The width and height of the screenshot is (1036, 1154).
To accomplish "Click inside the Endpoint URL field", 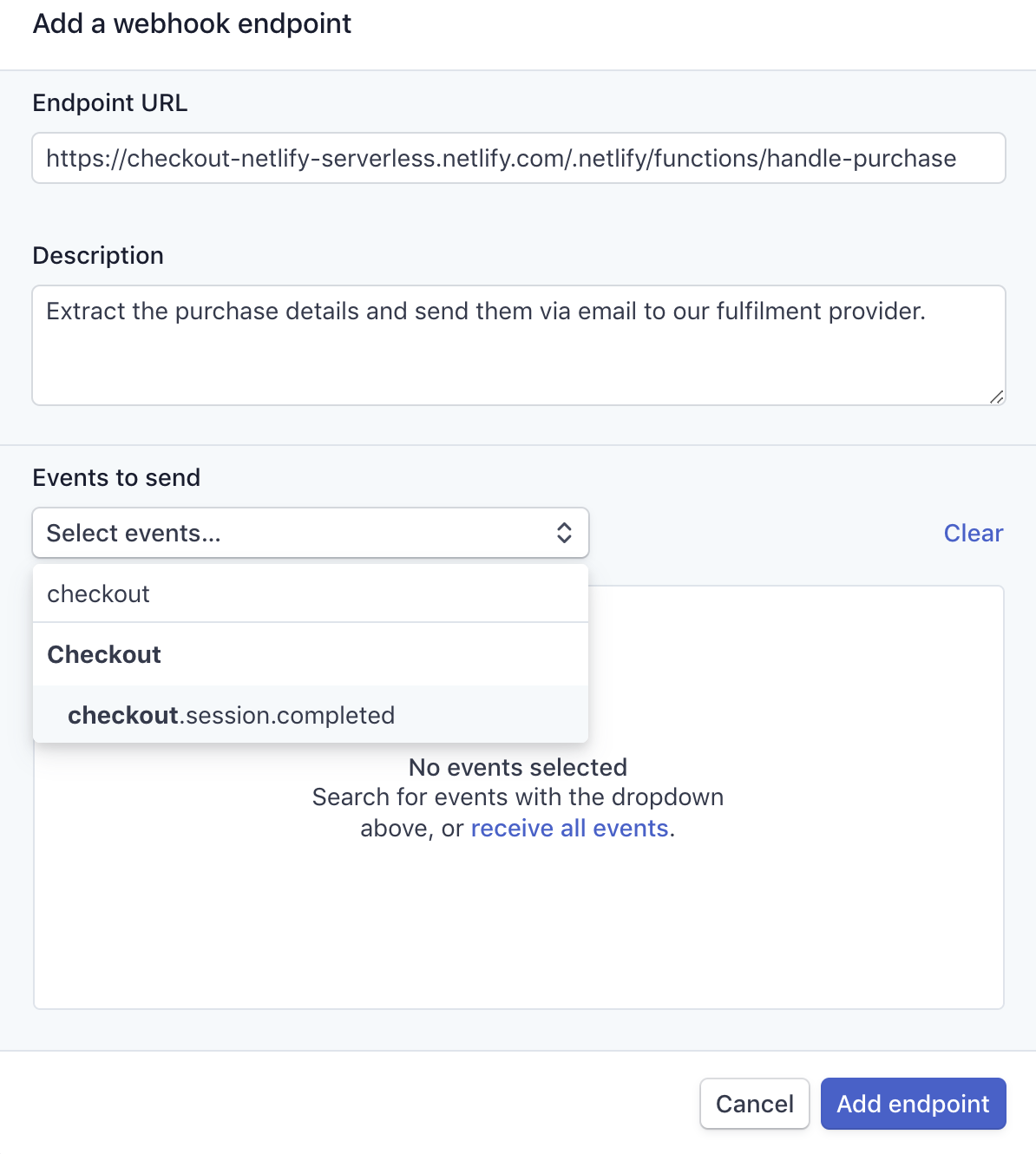I will click(x=518, y=158).
